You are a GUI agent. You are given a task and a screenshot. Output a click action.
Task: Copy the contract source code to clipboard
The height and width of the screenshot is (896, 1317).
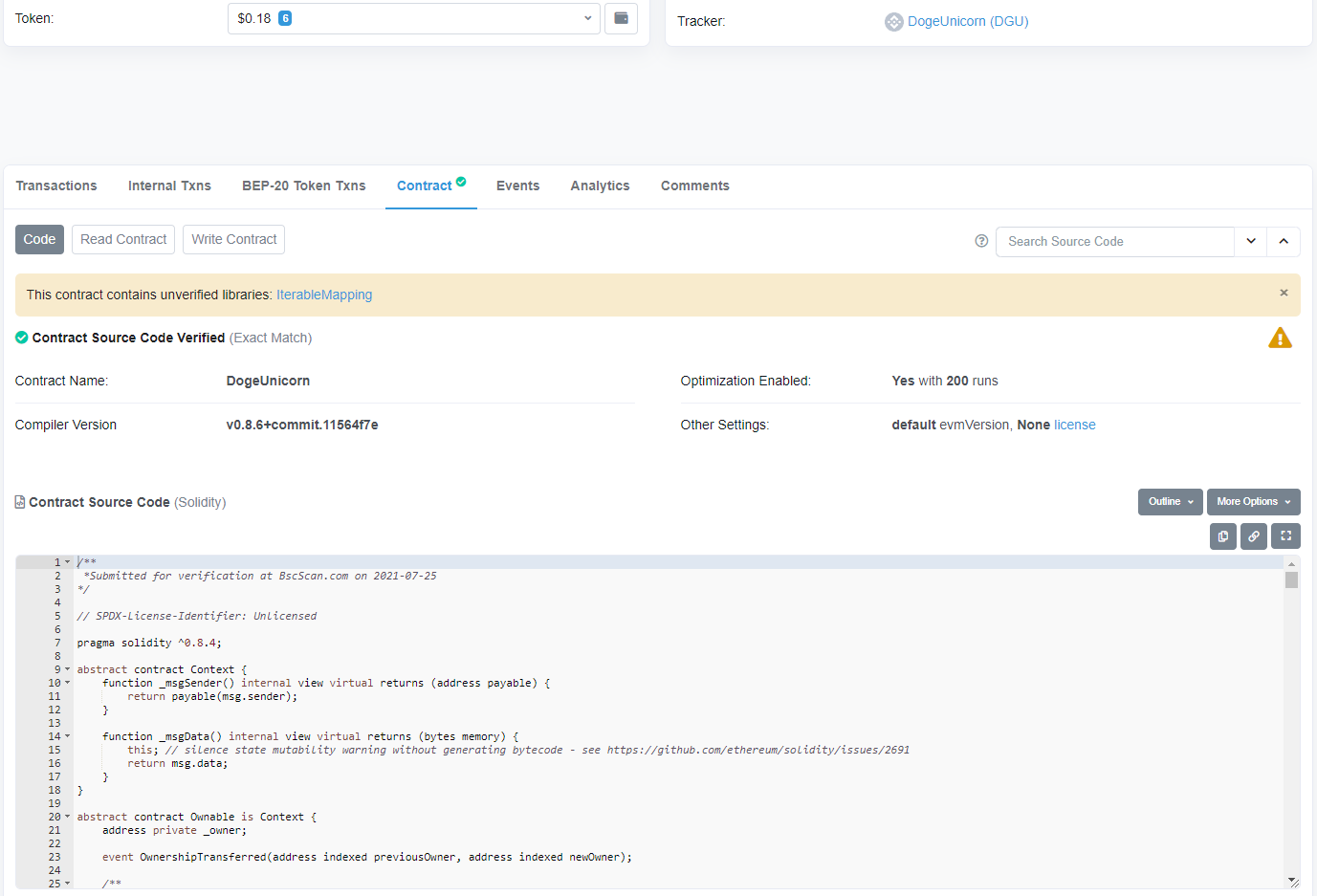(1223, 536)
